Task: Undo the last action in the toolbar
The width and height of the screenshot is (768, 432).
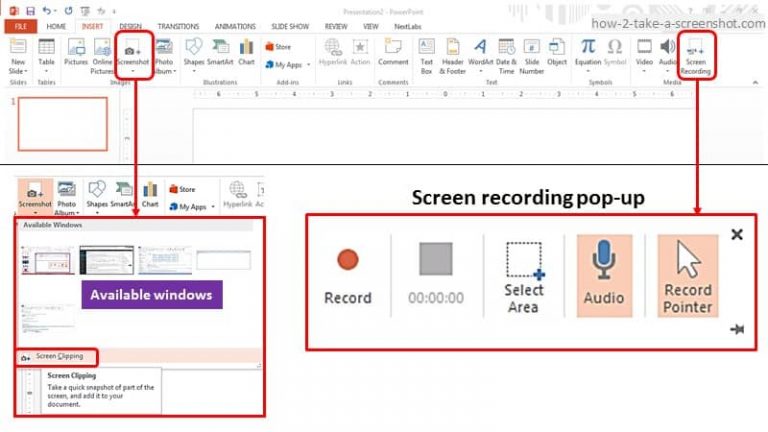Action: click(47, 11)
